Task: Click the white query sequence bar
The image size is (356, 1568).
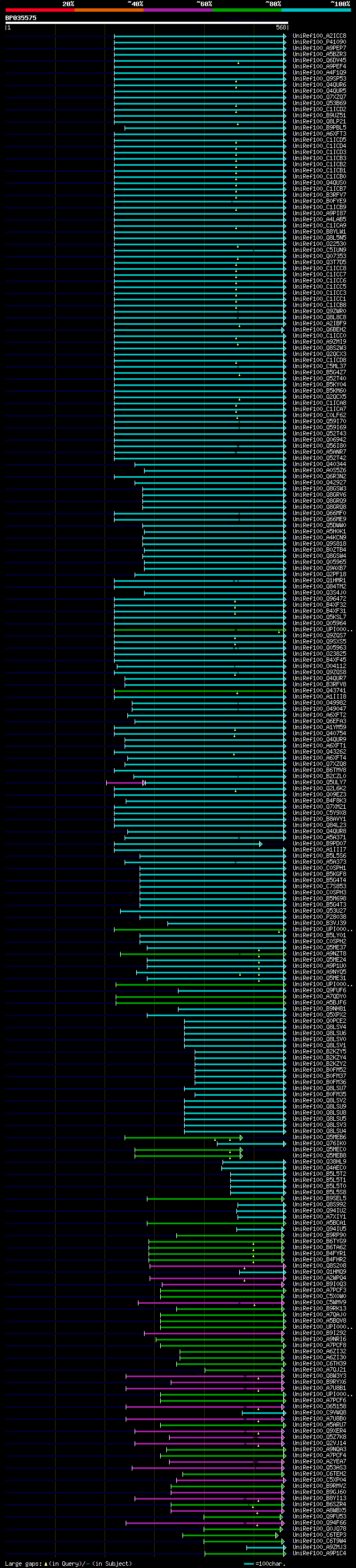Action: tap(147, 22)
